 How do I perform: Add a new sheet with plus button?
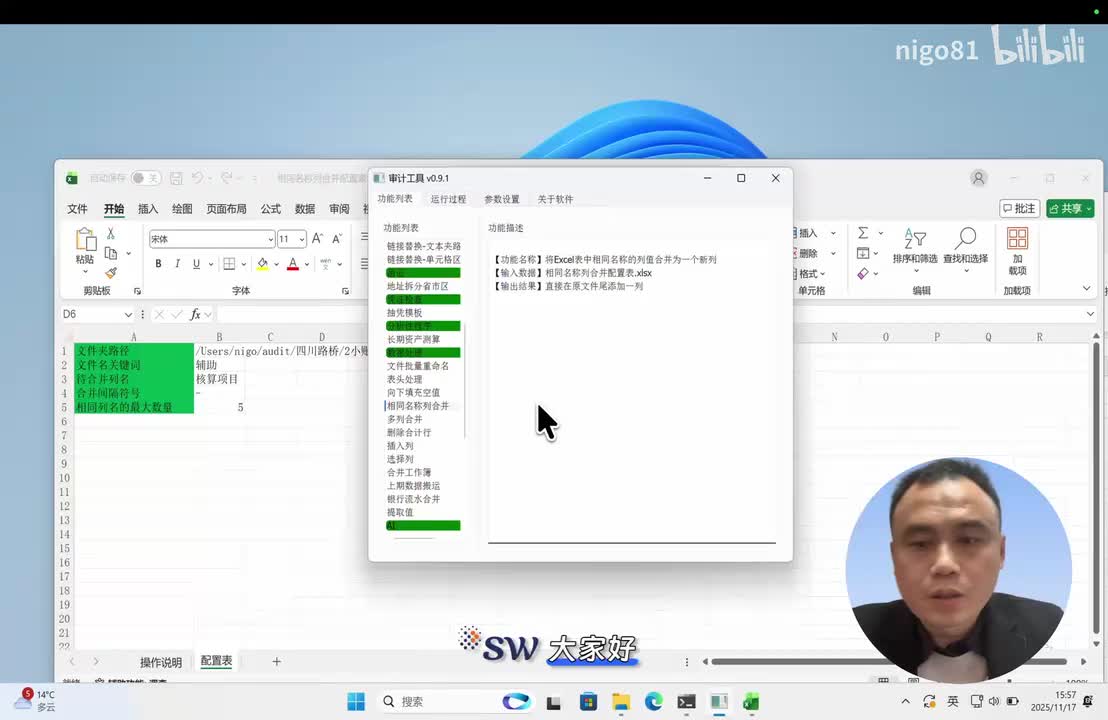coord(276,661)
